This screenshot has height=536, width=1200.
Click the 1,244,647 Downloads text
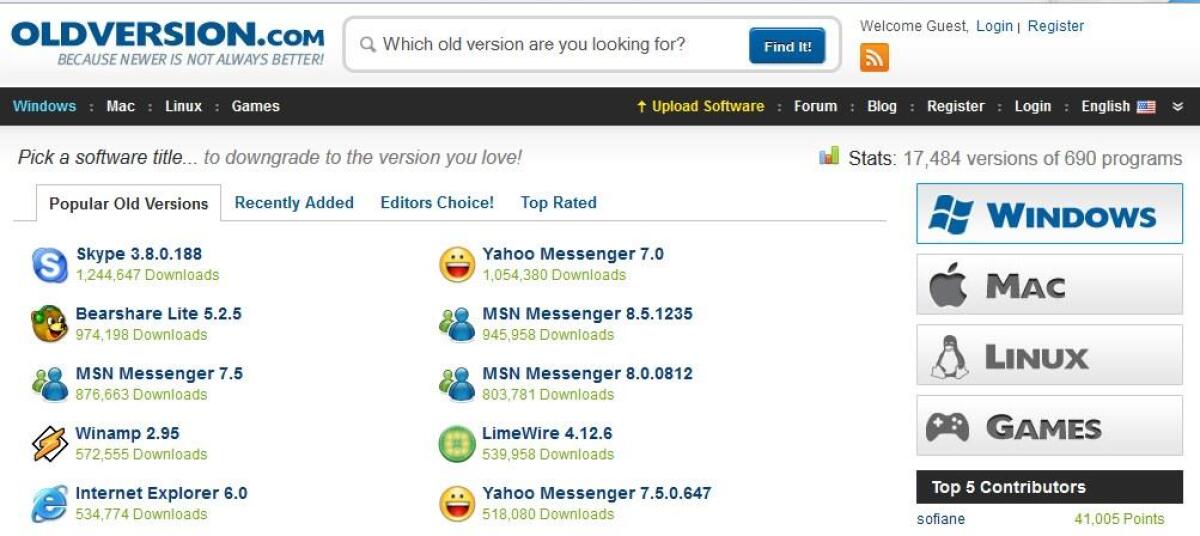pyautogui.click(x=147, y=275)
